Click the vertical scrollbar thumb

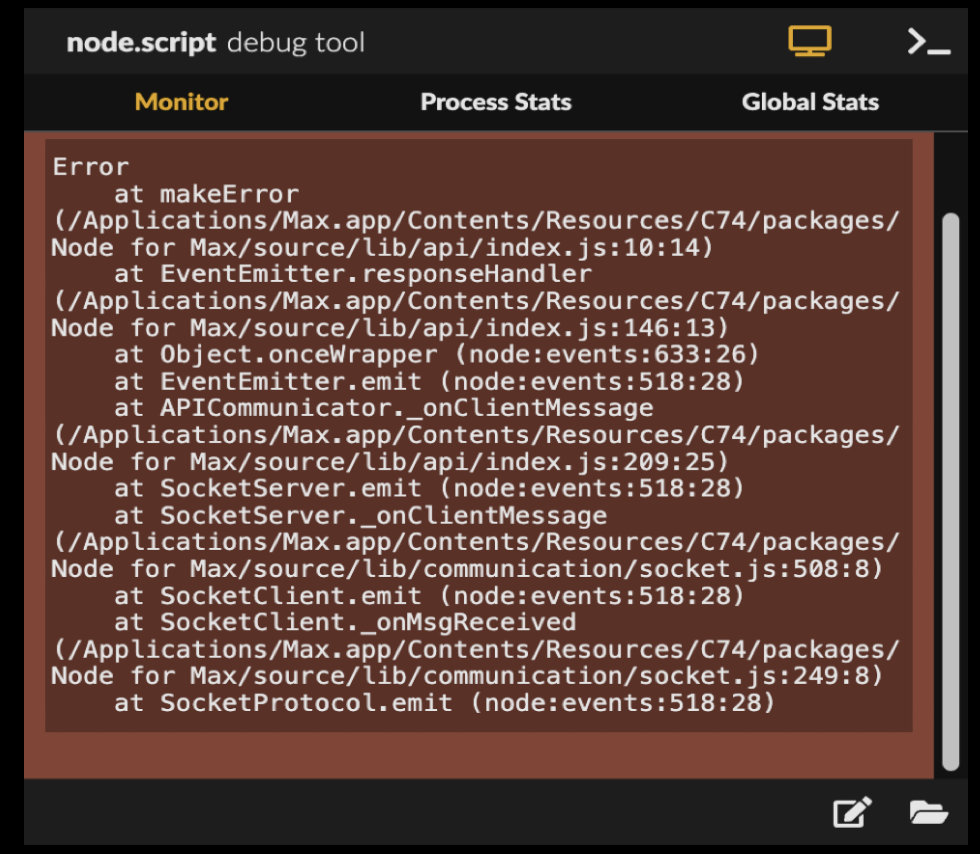(951, 492)
